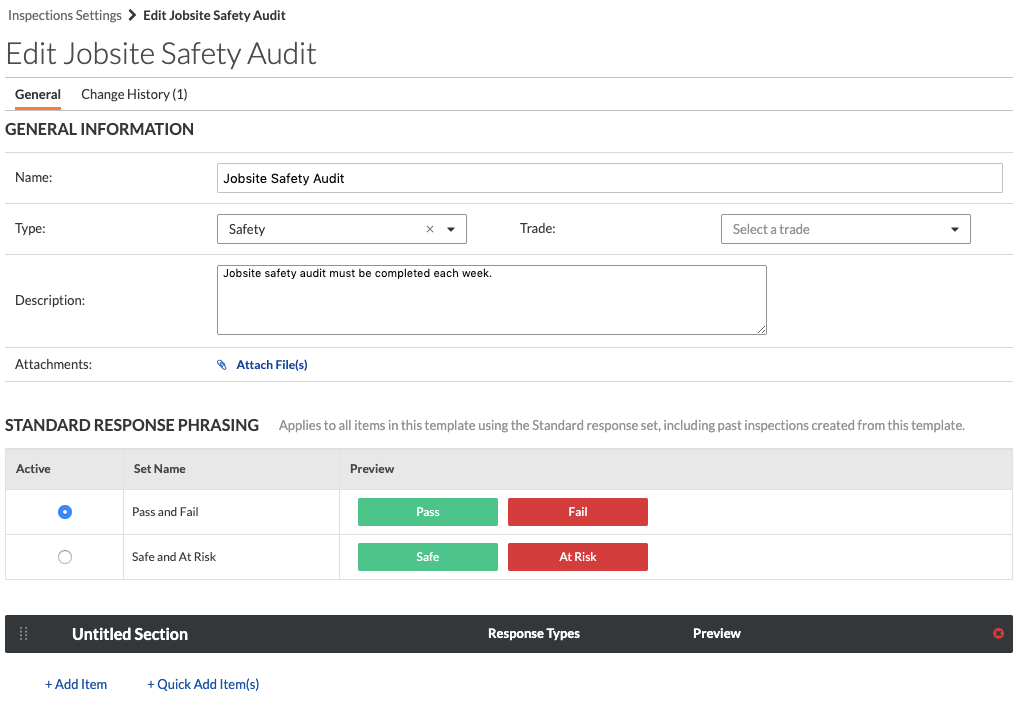
Task: Grab the Untitled Section drag handle
Action: [x=23, y=633]
